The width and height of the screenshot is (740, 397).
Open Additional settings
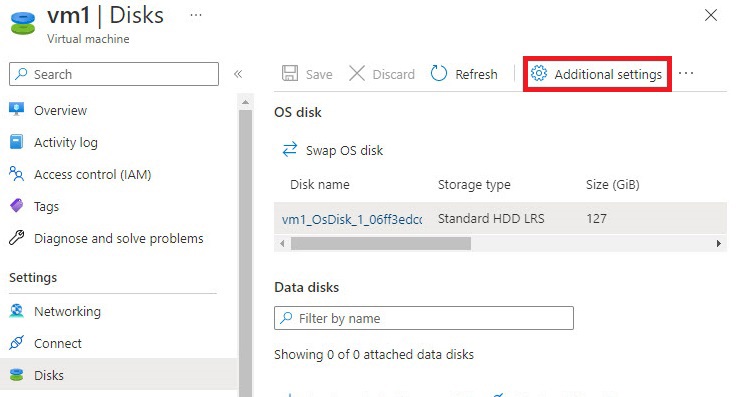pyautogui.click(x=597, y=74)
